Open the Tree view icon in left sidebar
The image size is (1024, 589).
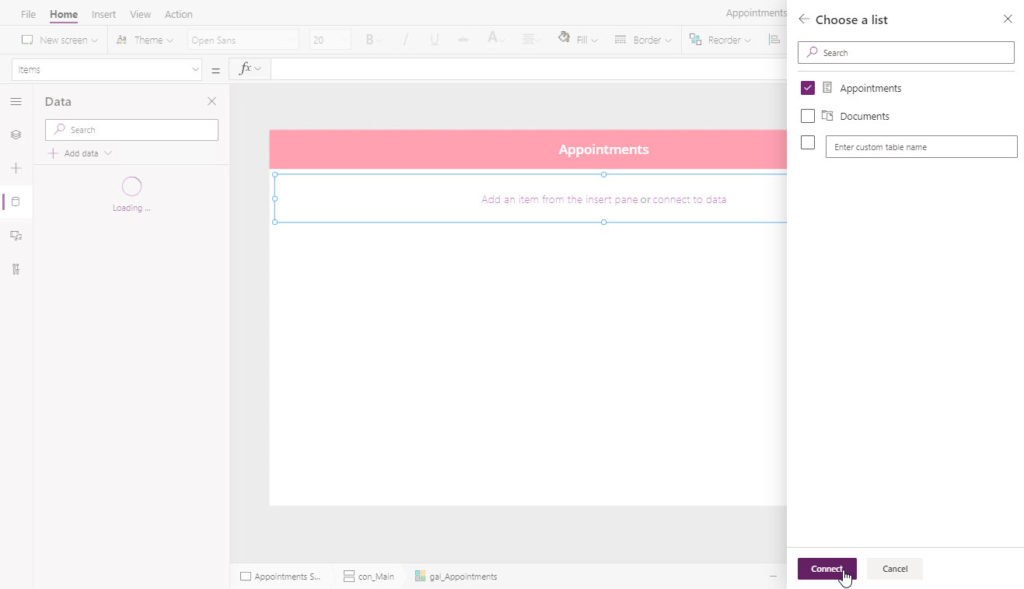16,135
